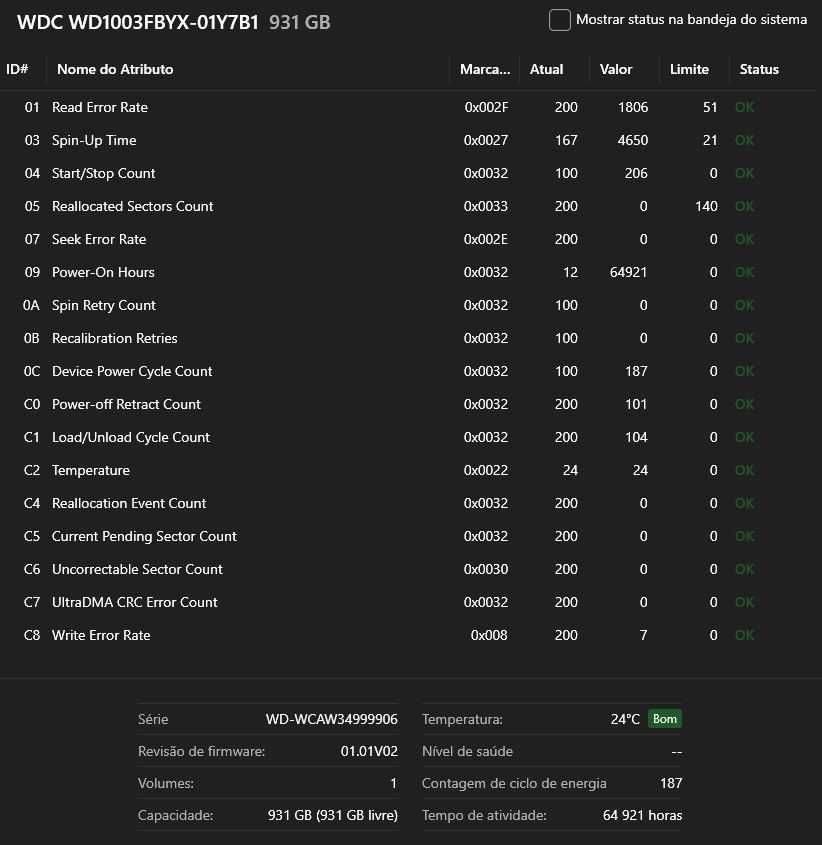The image size is (822, 845).
Task: Click the Marca... column header
Action: coord(485,70)
